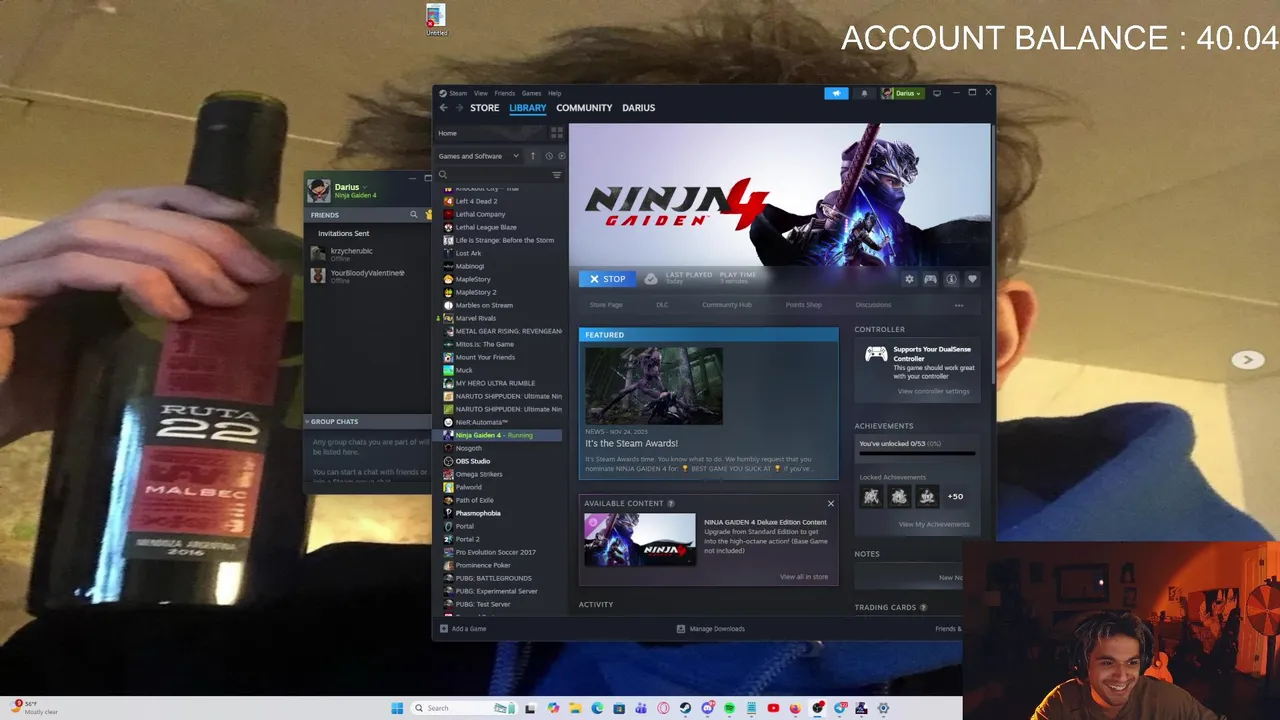This screenshot has width=1280, height=720.
Task: Stop the running Ninja Gaiden 4 game
Action: [607, 279]
